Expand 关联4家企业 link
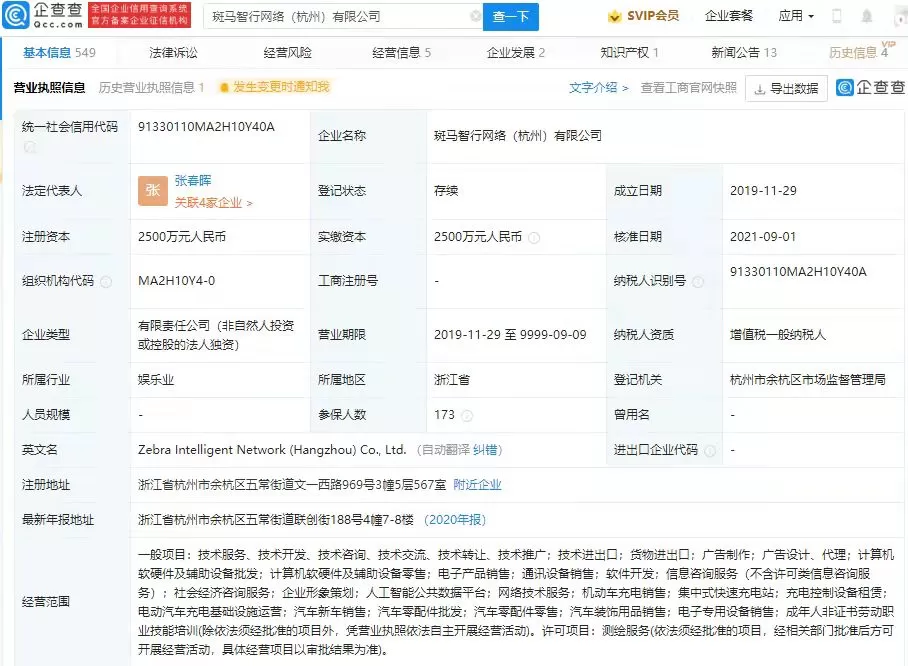This screenshot has width=908, height=666. pyautogui.click(x=213, y=203)
